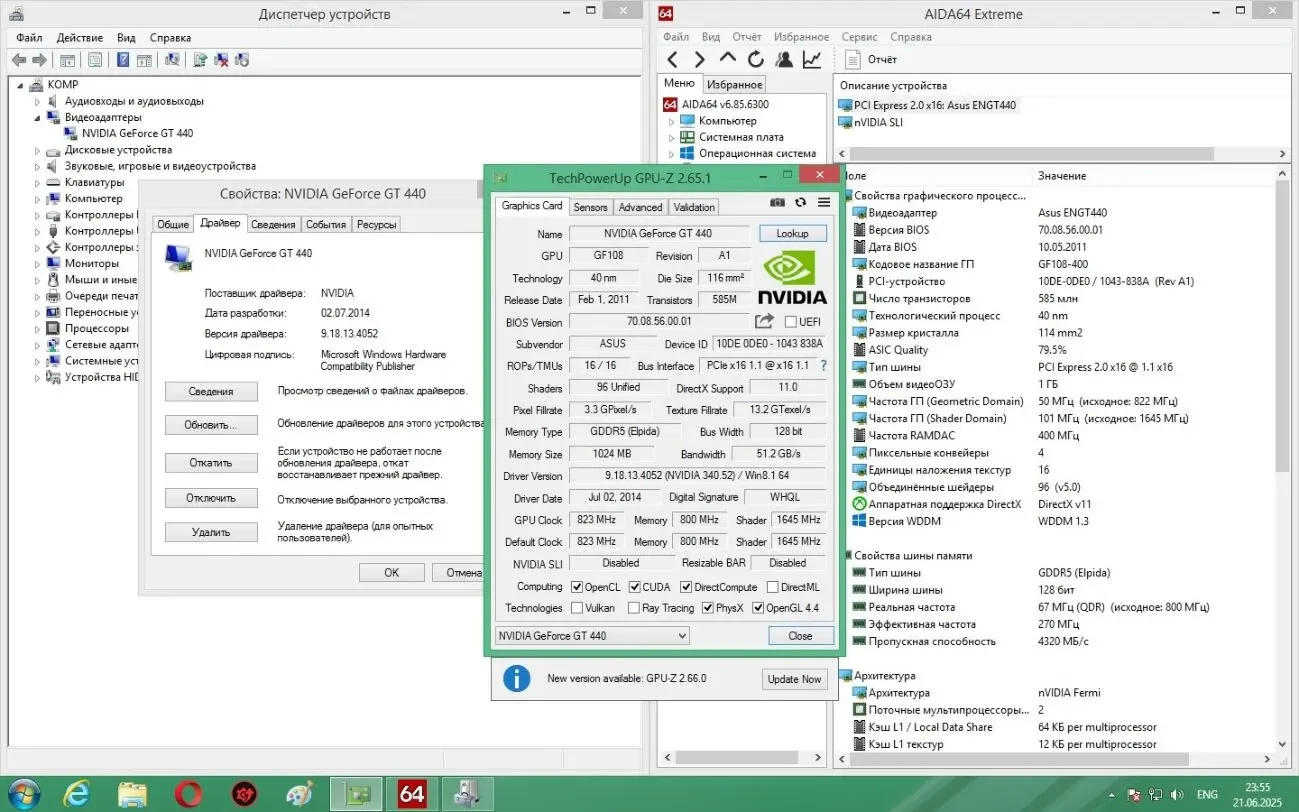Go back in AIDA64 toolbar

pos(672,59)
